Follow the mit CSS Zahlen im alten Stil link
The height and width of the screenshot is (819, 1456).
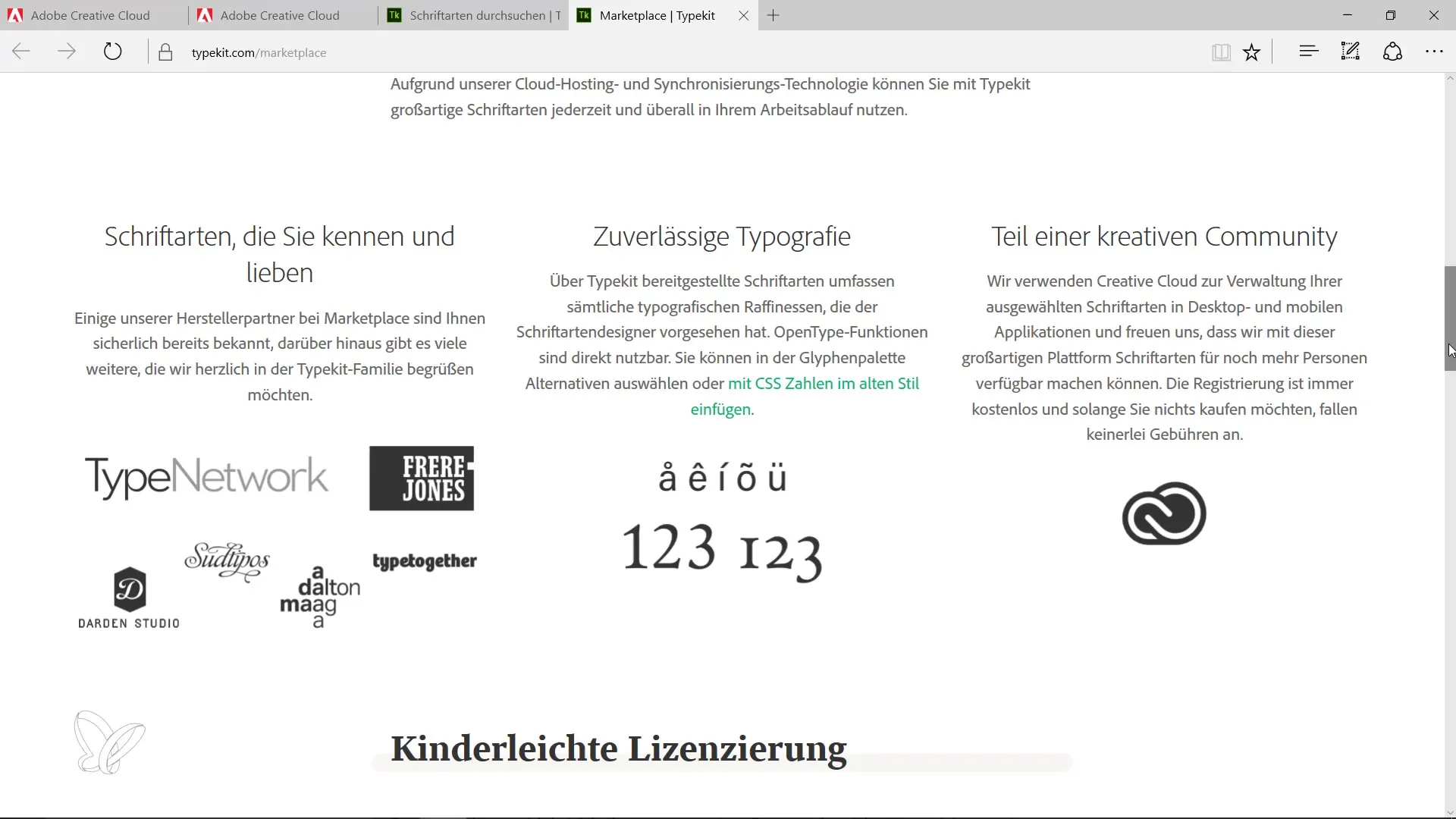pos(804,396)
